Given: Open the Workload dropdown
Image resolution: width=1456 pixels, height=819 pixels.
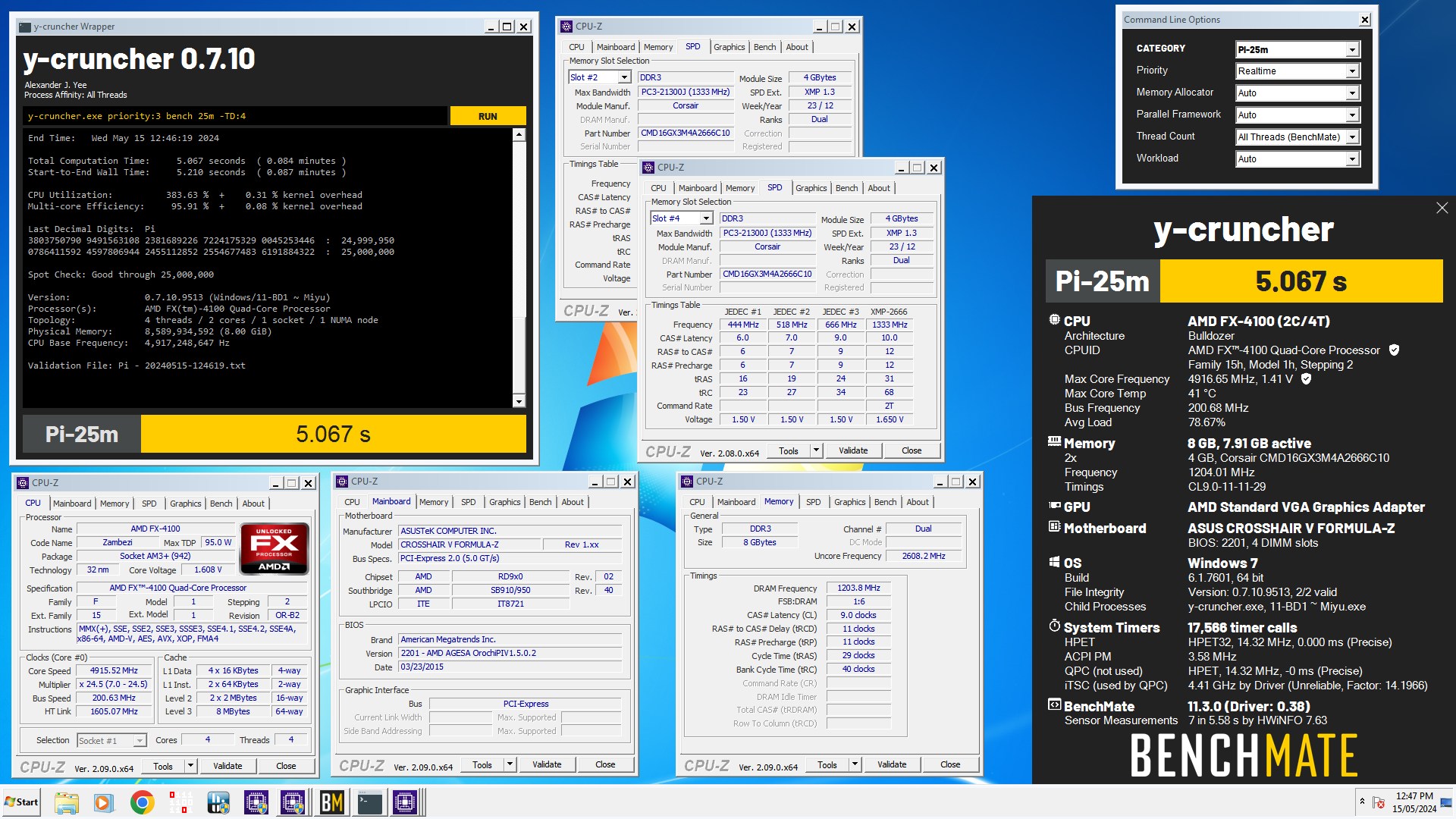Looking at the screenshot, I should [1352, 159].
